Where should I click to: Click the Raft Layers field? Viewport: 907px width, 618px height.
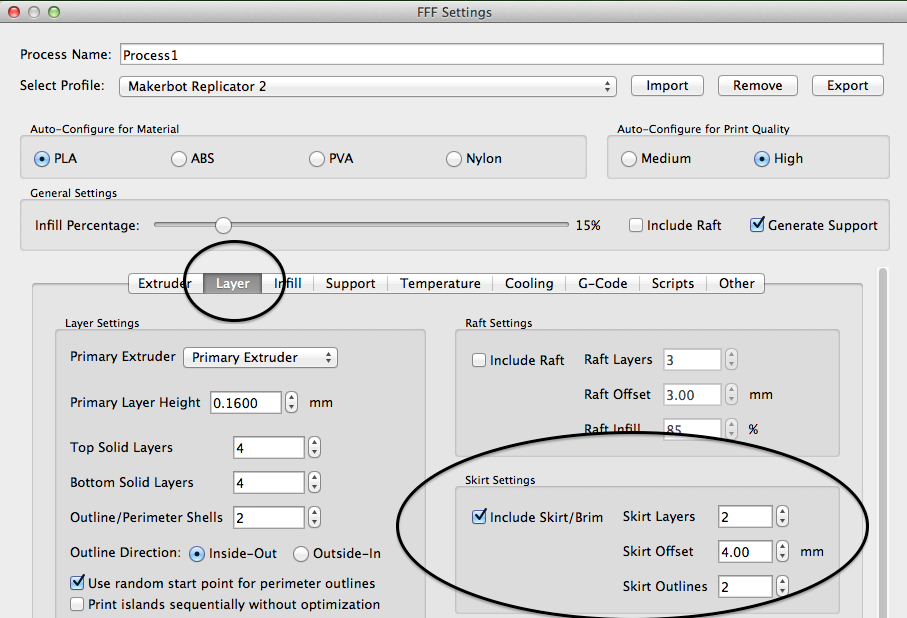pyautogui.click(x=692, y=360)
